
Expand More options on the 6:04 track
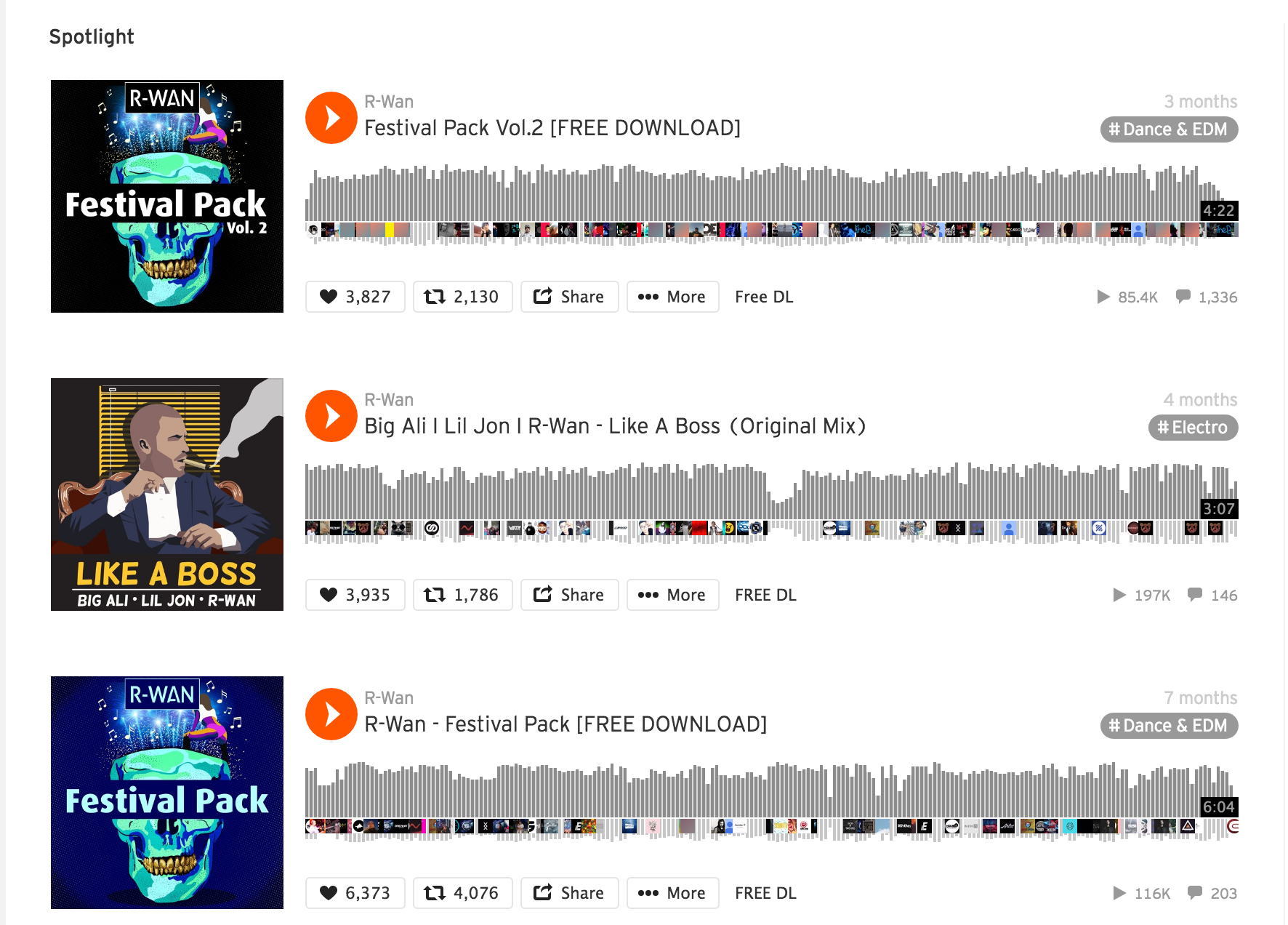pos(673,893)
